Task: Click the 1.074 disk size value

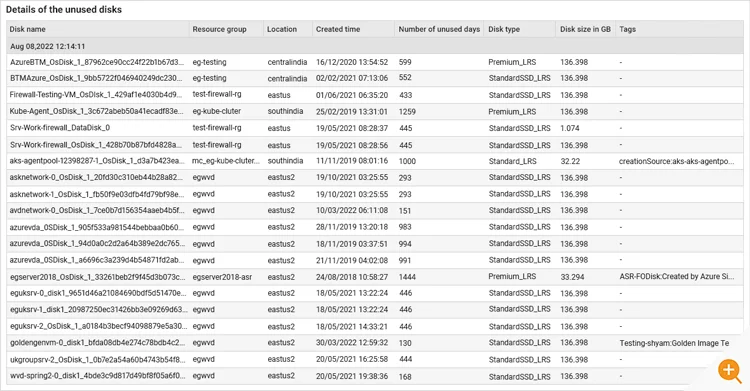Action: (570, 128)
